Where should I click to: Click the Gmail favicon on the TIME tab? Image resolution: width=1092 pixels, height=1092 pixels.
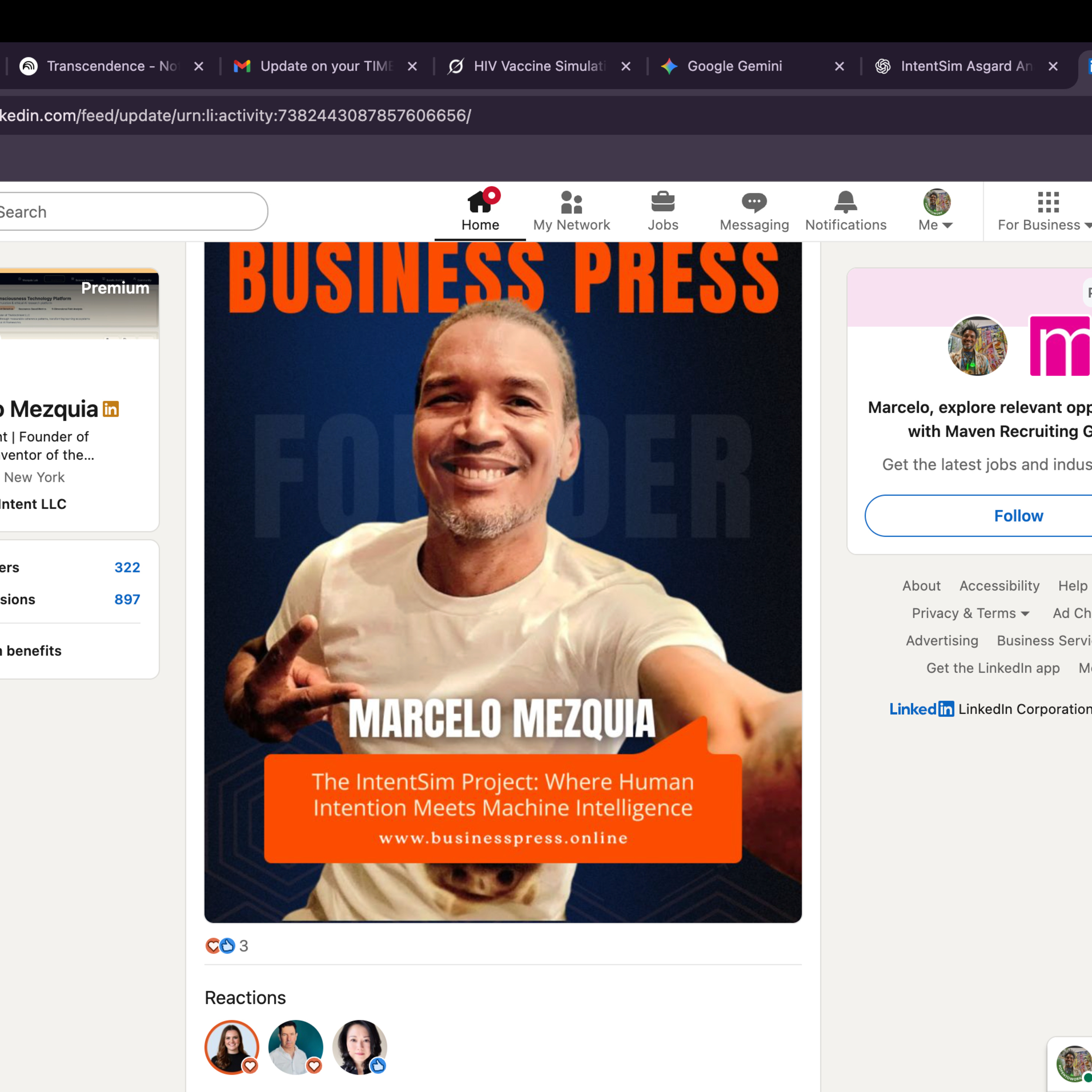click(x=242, y=66)
